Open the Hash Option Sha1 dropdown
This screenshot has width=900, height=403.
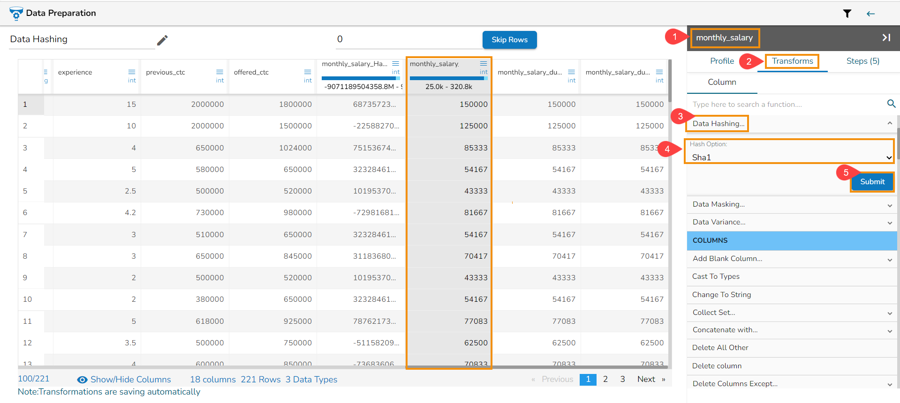point(790,157)
